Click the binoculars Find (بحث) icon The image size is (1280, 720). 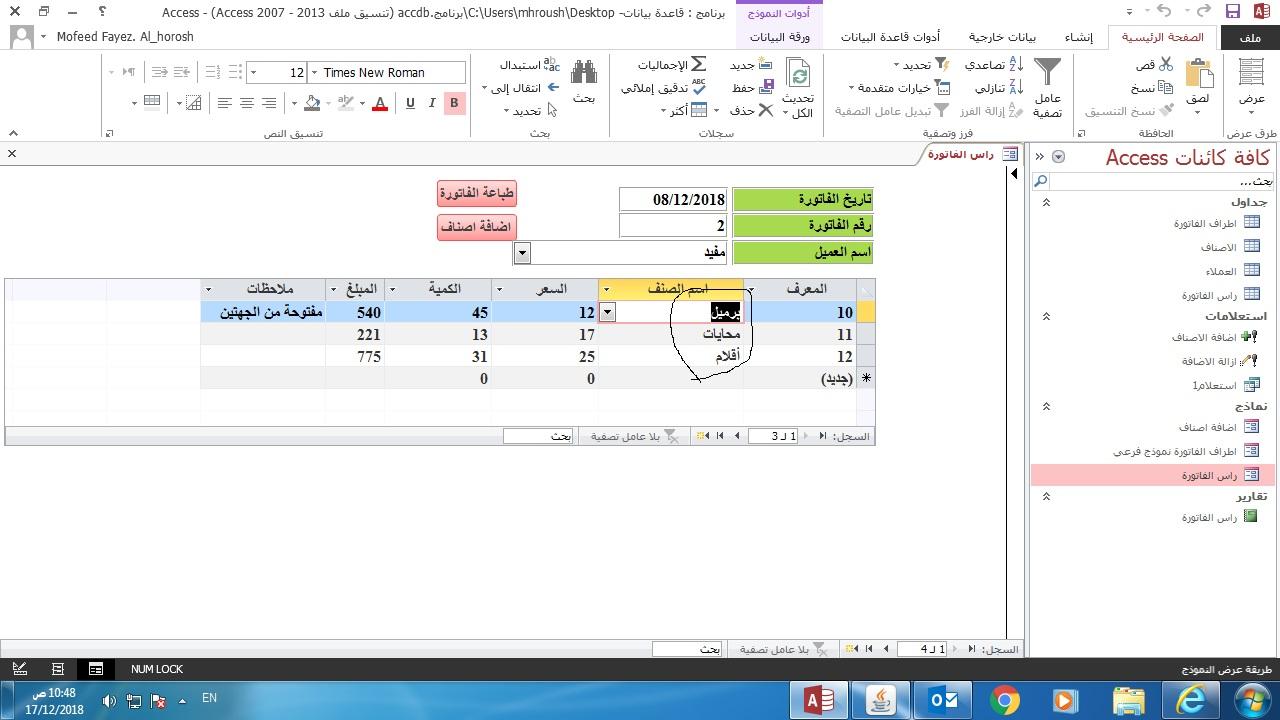click(x=584, y=75)
